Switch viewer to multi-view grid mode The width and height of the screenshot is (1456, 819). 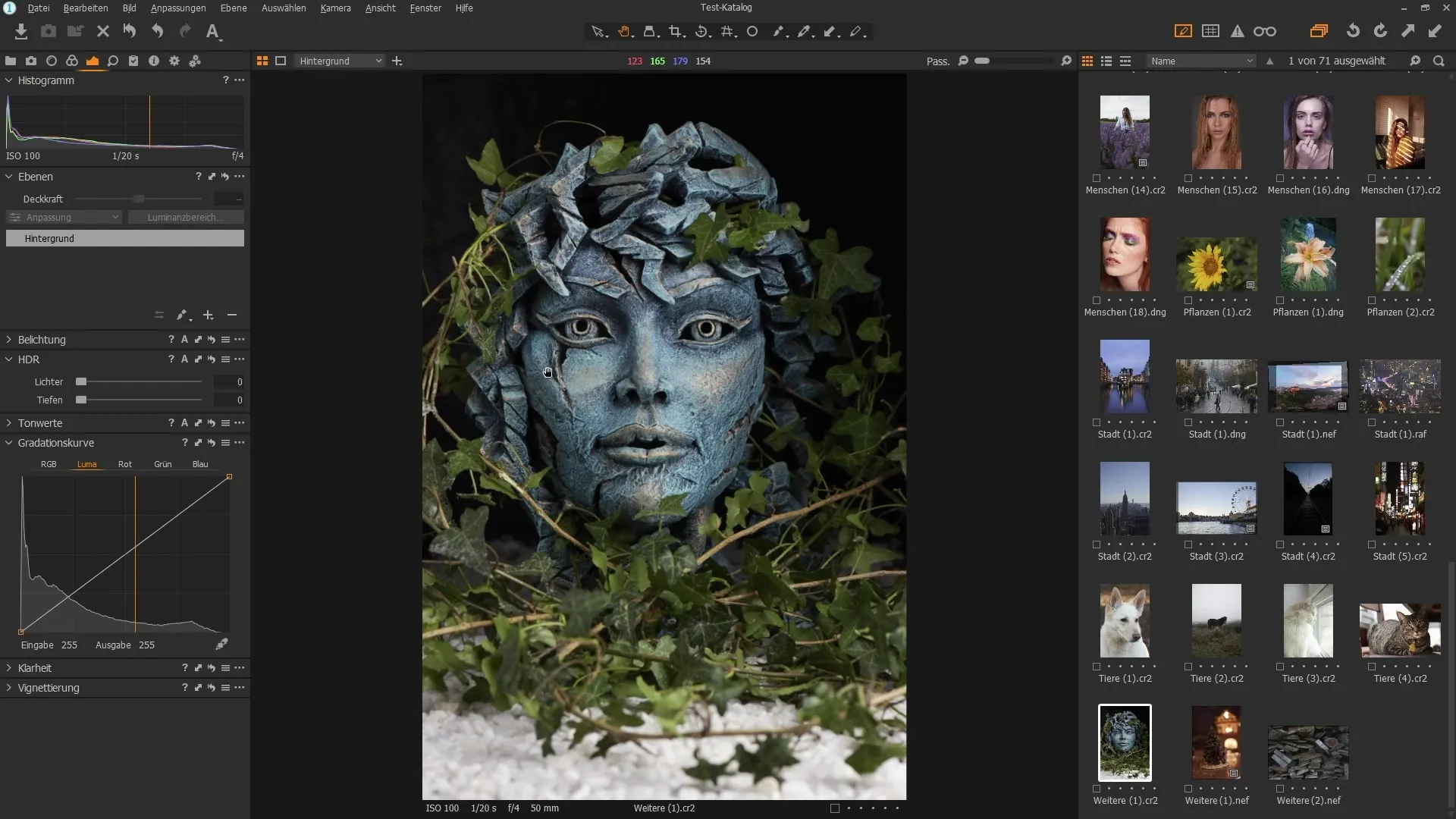[262, 61]
